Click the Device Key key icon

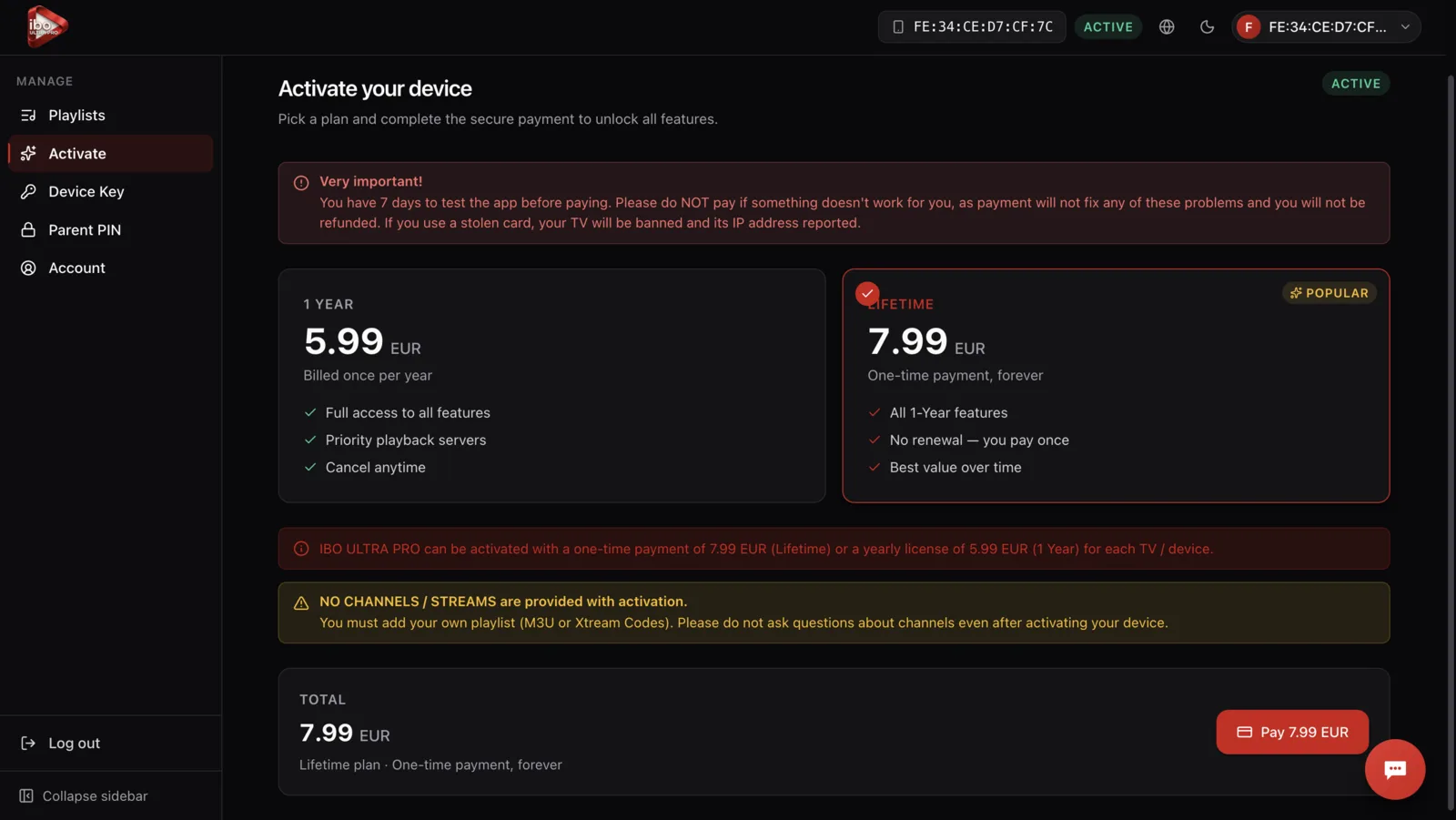(x=28, y=192)
